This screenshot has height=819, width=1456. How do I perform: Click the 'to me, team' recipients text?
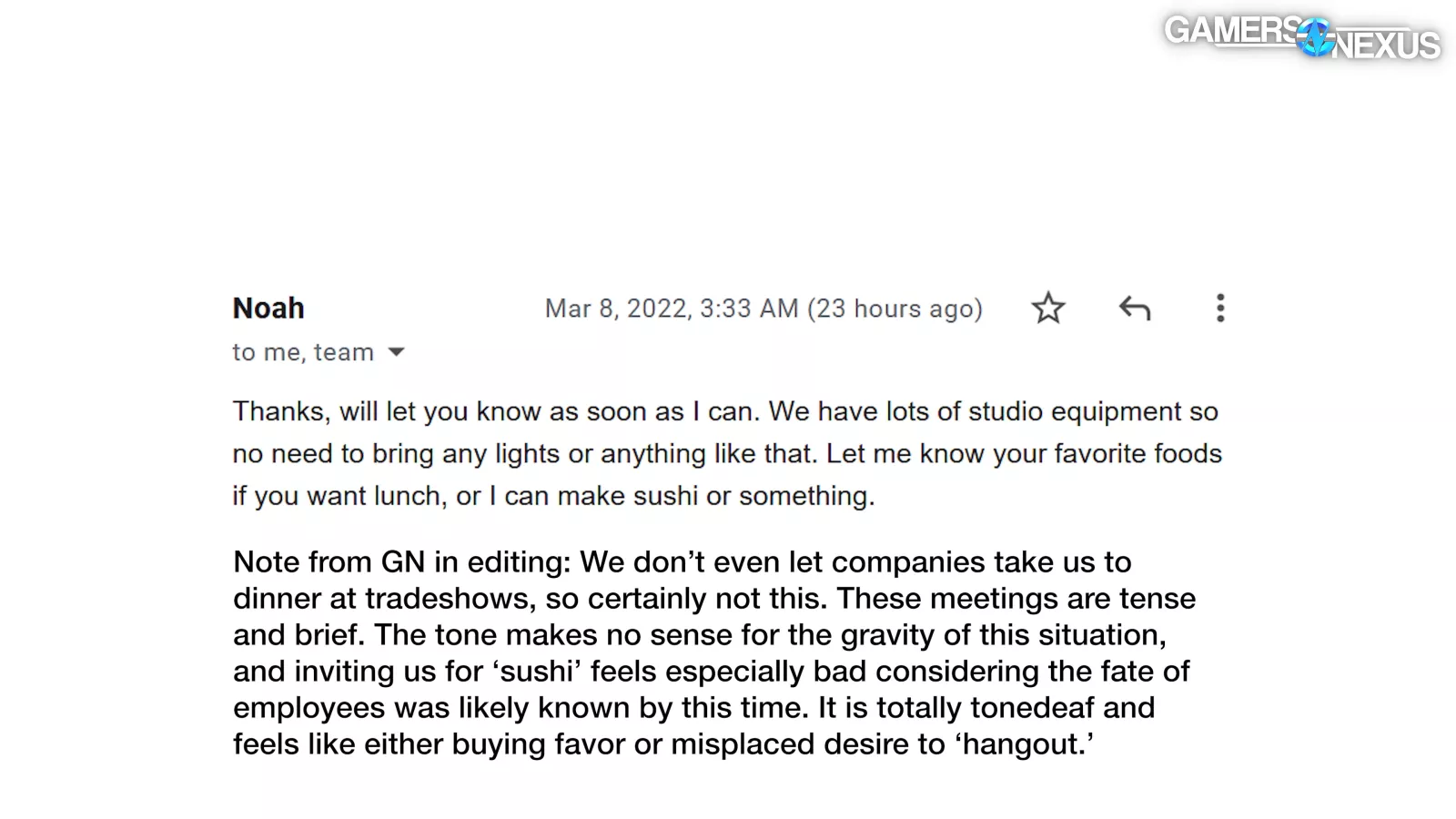(303, 352)
